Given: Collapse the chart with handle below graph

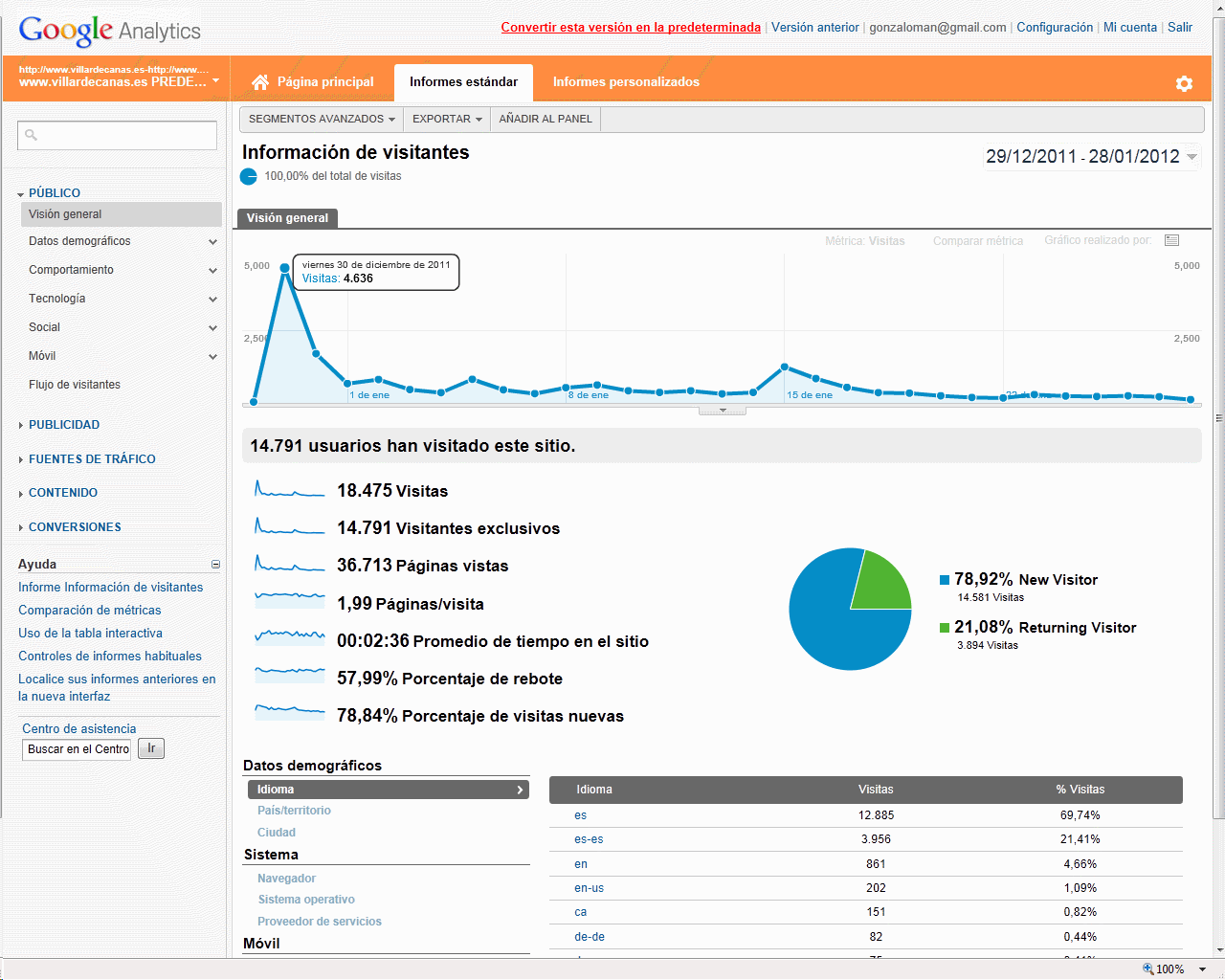Looking at the screenshot, I should [x=723, y=411].
